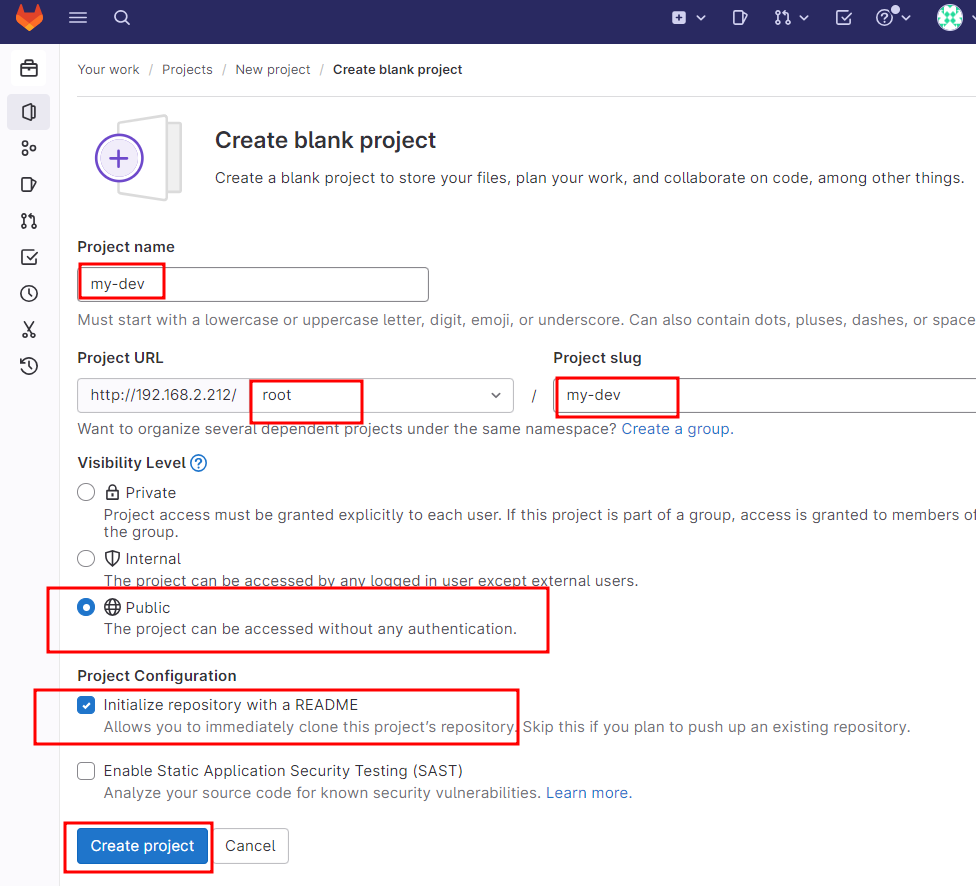Go to New project breadcrumb

[273, 70]
